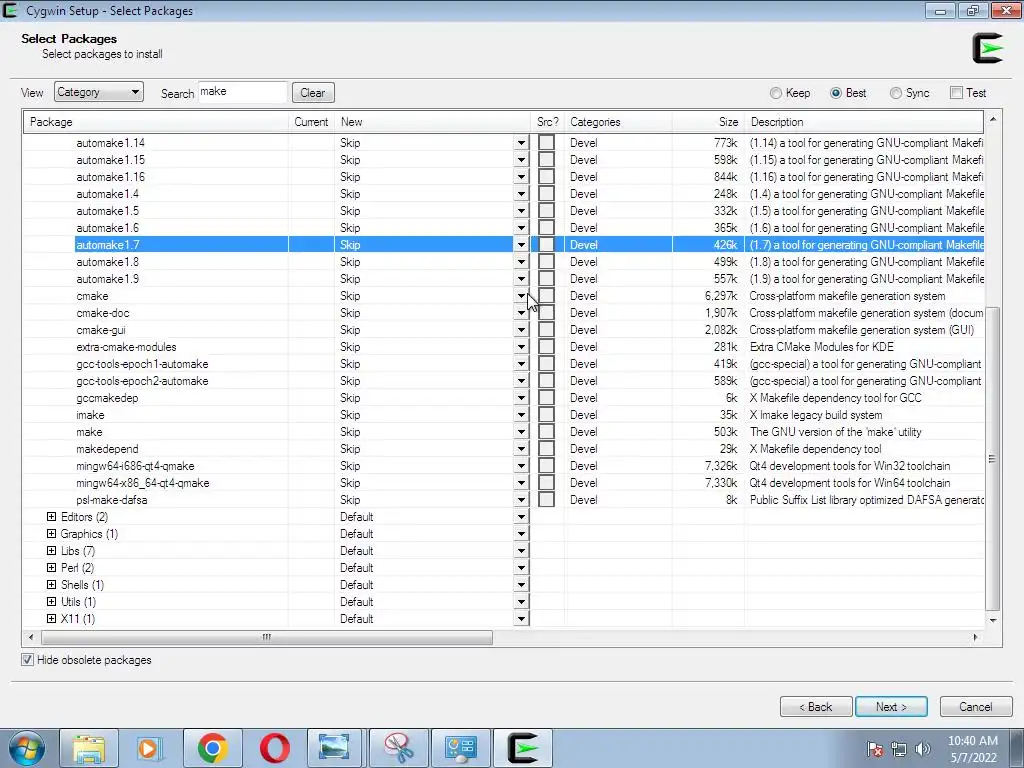This screenshot has height=768, width=1024.
Task: Select the automake1.9 package row
Action: point(503,279)
